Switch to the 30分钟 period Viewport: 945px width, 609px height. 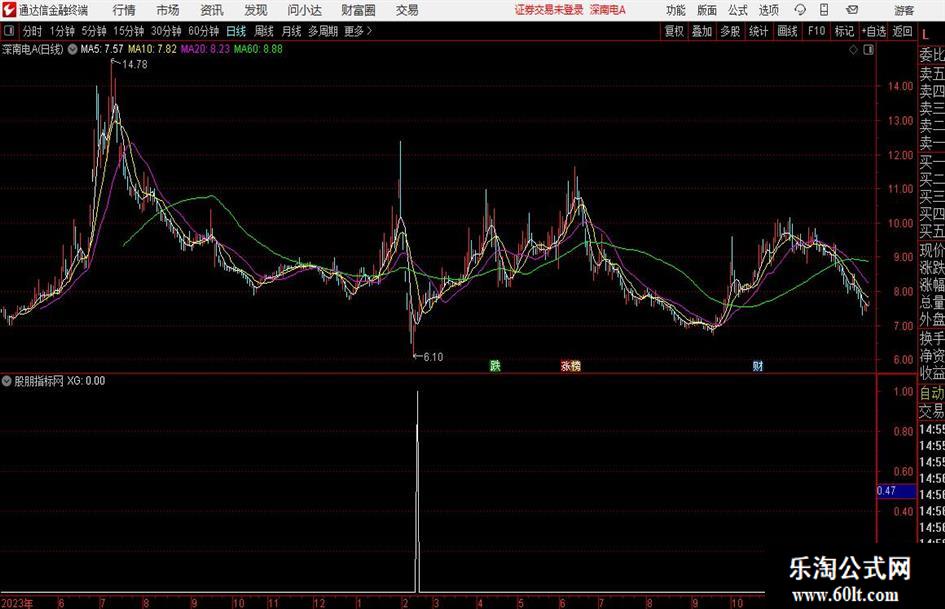point(166,31)
